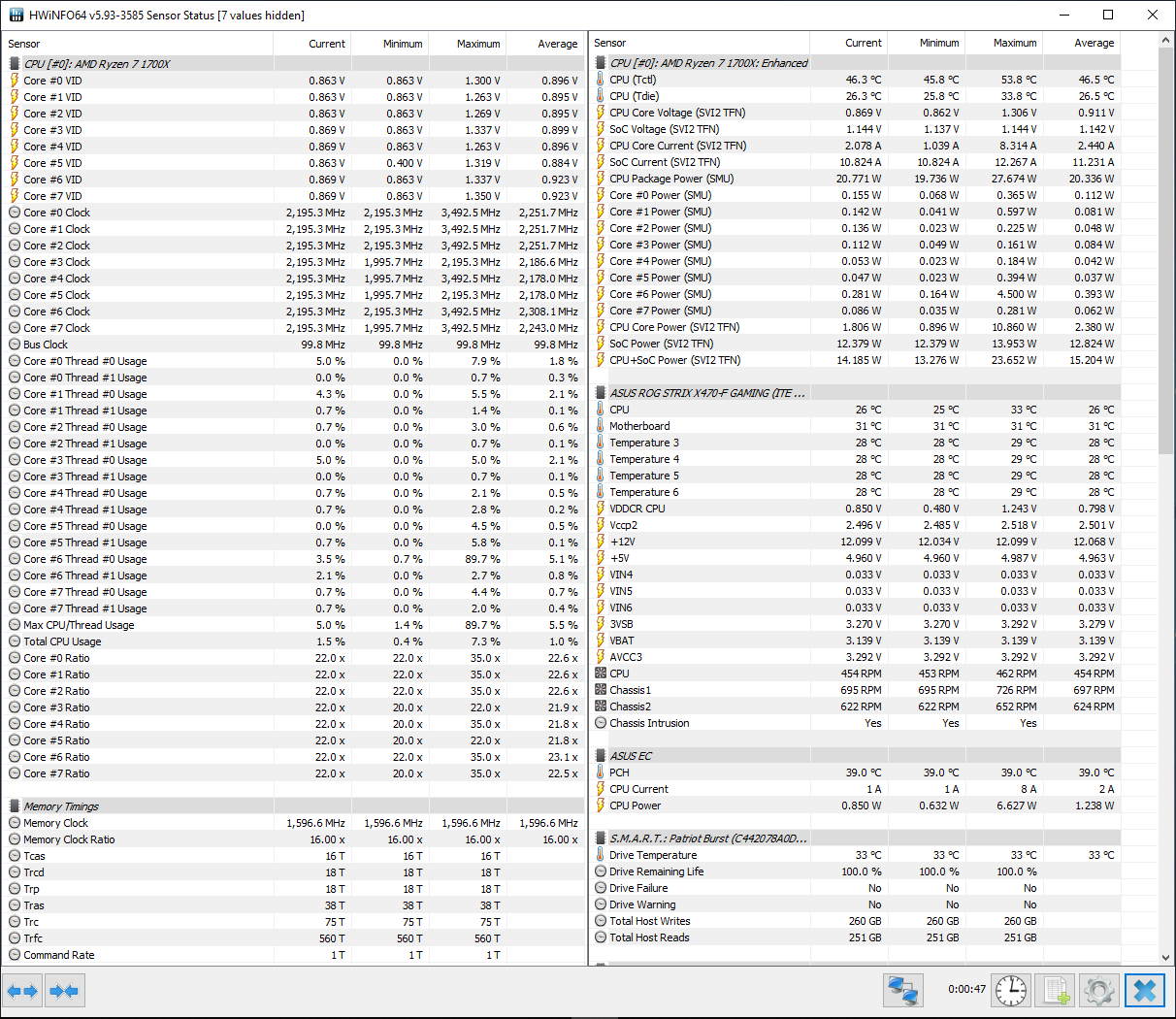Click right pane Average column header
This screenshot has height=1019, width=1176.
1082,43
